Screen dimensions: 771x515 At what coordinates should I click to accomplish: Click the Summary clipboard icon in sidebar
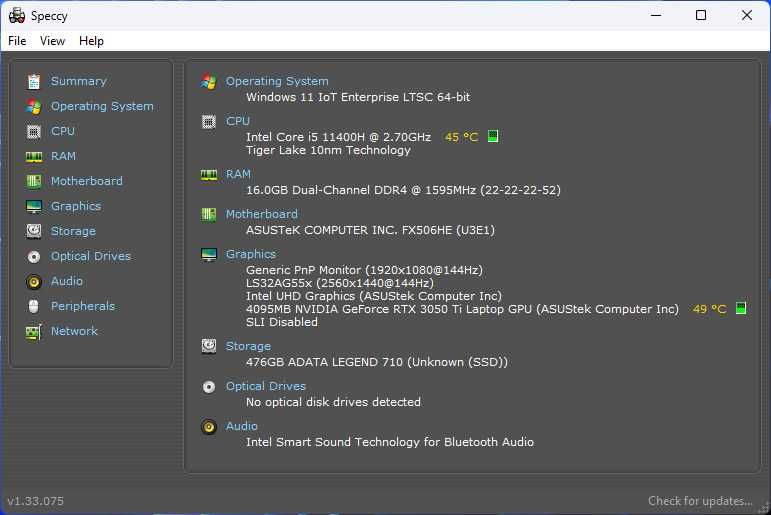(x=34, y=82)
